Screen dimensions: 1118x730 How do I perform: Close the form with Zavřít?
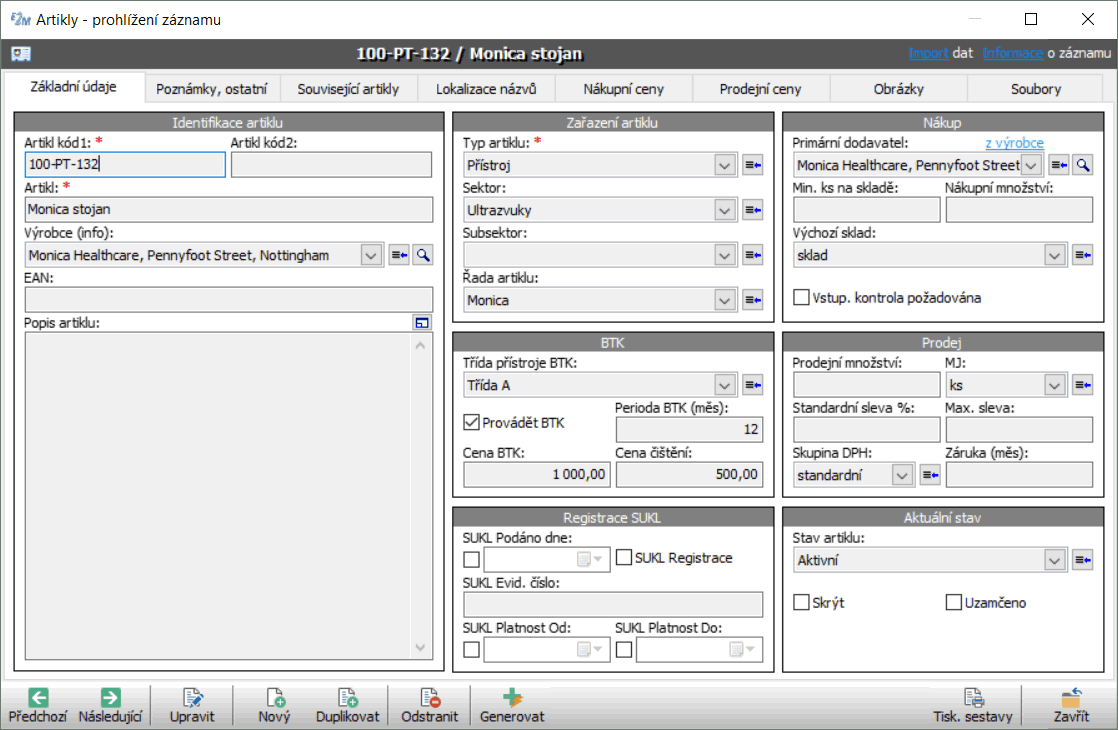[1071, 706]
